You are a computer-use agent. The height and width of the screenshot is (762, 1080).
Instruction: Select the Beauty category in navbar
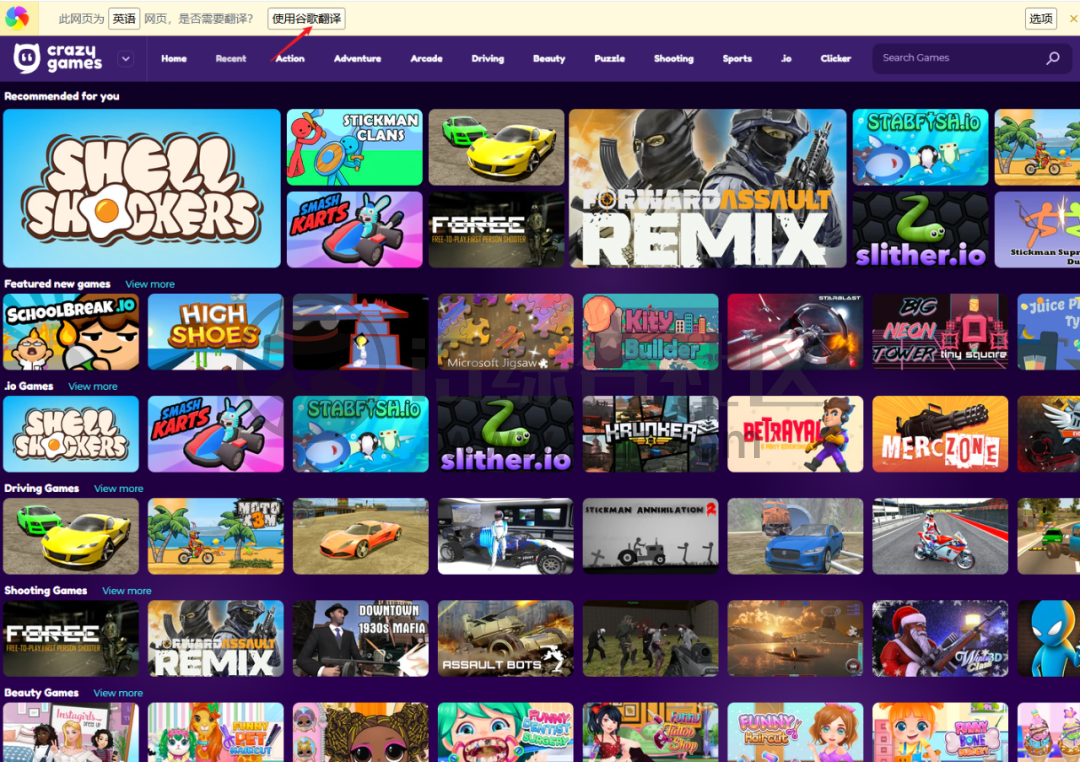(549, 59)
